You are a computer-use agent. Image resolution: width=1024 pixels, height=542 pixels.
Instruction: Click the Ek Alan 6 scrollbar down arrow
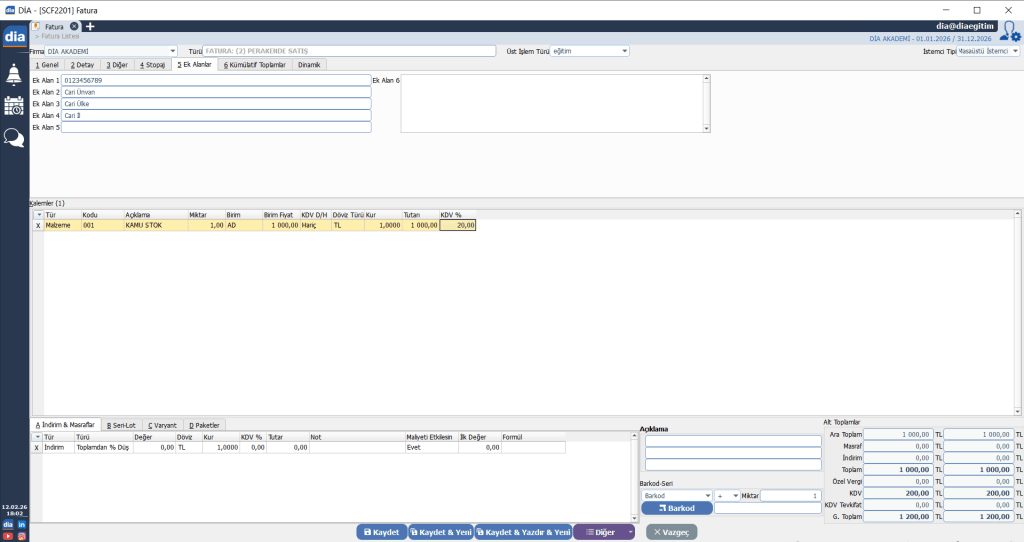click(706, 129)
